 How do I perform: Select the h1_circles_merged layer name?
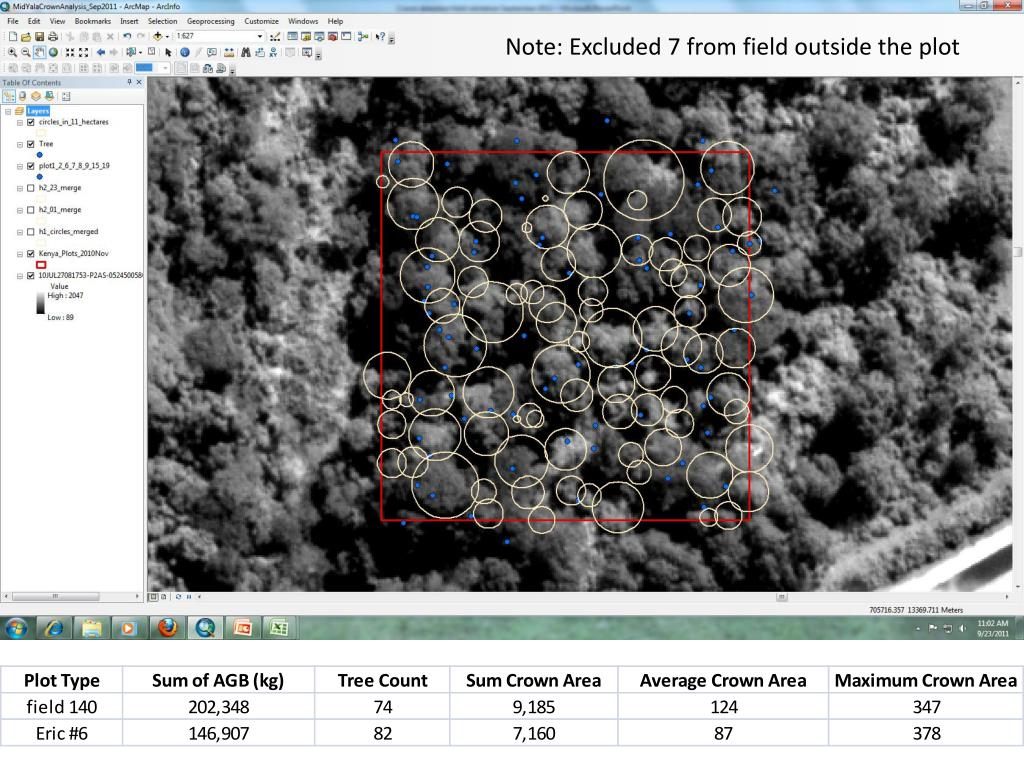click(68, 232)
